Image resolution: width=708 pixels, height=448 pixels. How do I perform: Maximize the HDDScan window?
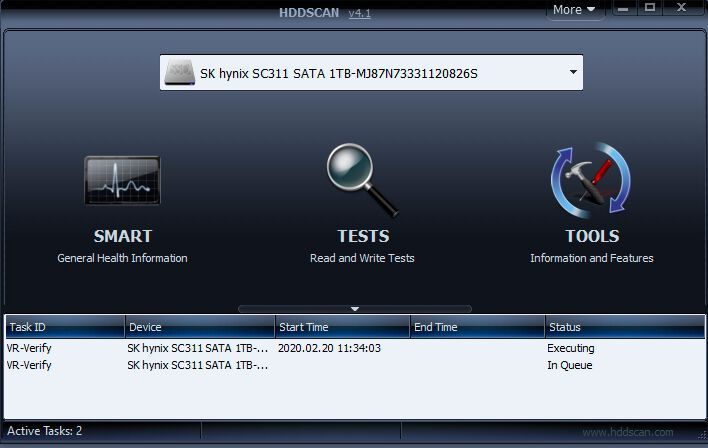click(650, 8)
